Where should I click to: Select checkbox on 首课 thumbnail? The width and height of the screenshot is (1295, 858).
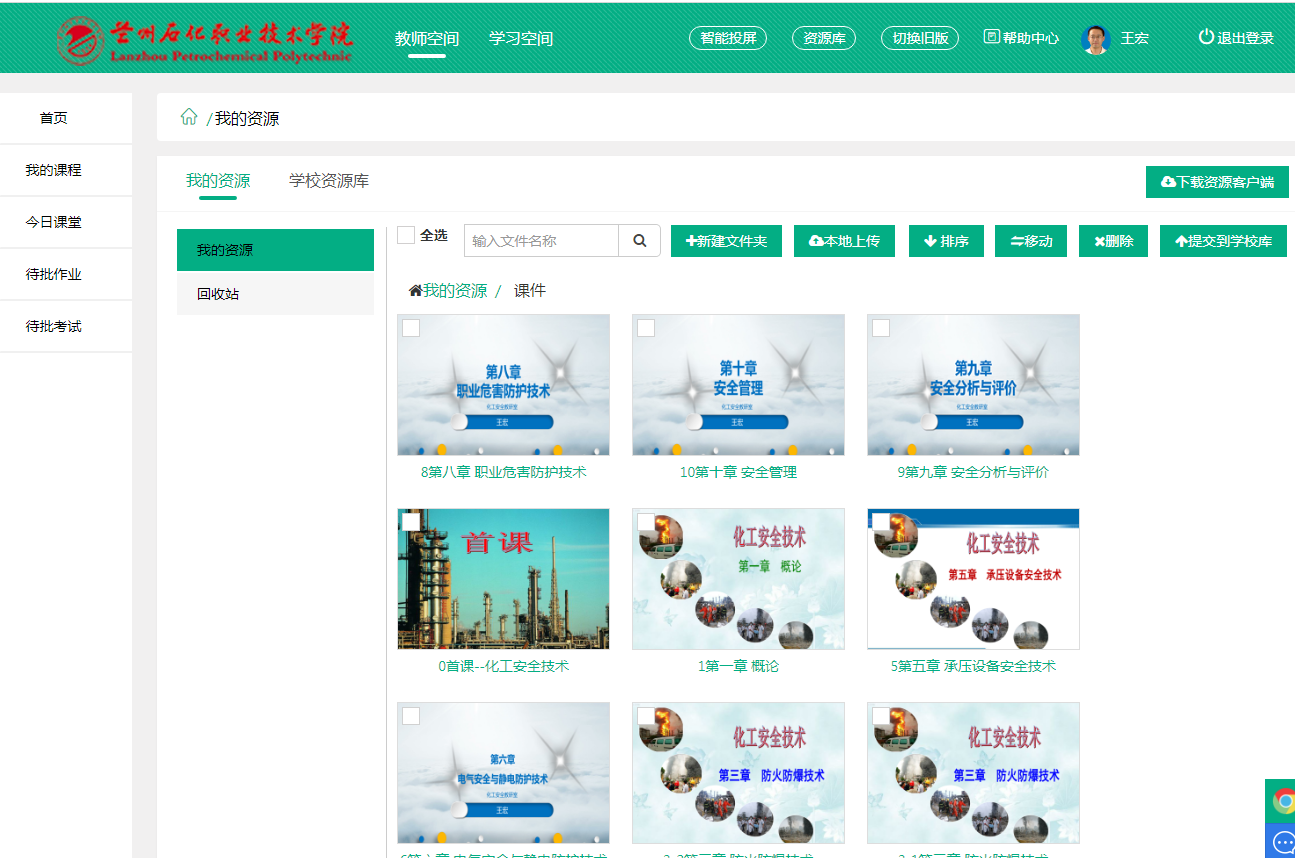click(x=411, y=522)
